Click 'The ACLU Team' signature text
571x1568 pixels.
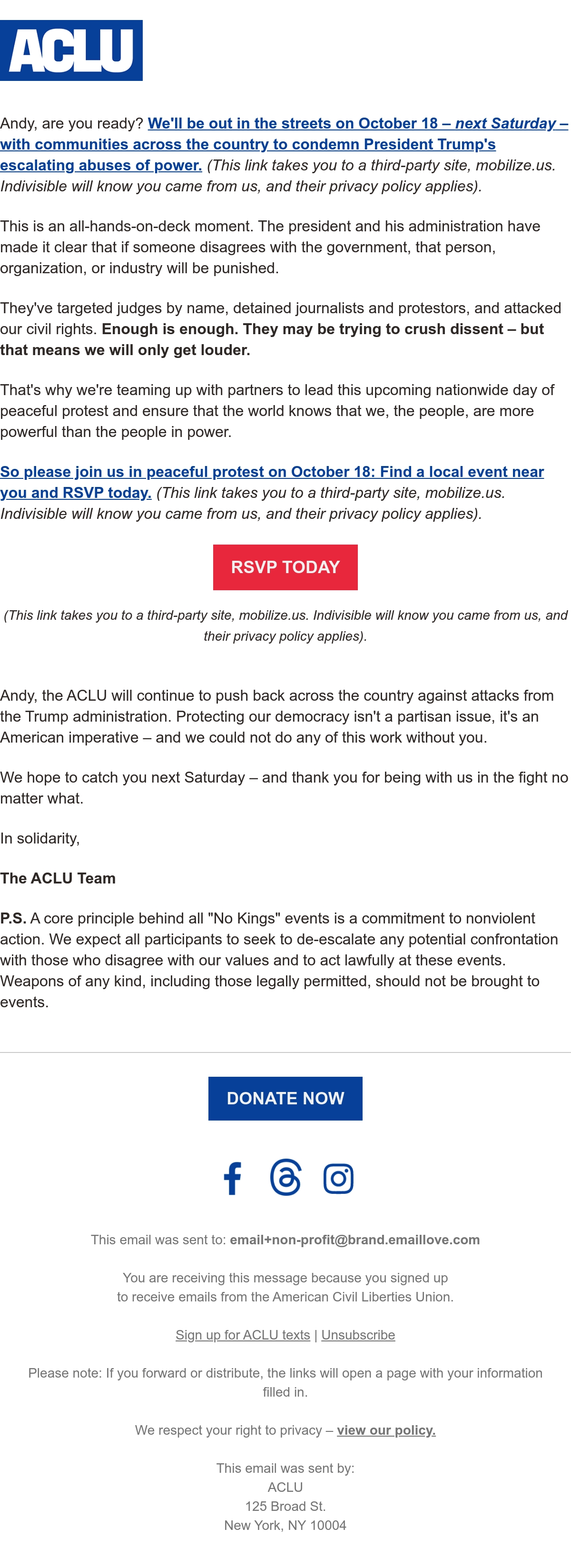point(58,878)
